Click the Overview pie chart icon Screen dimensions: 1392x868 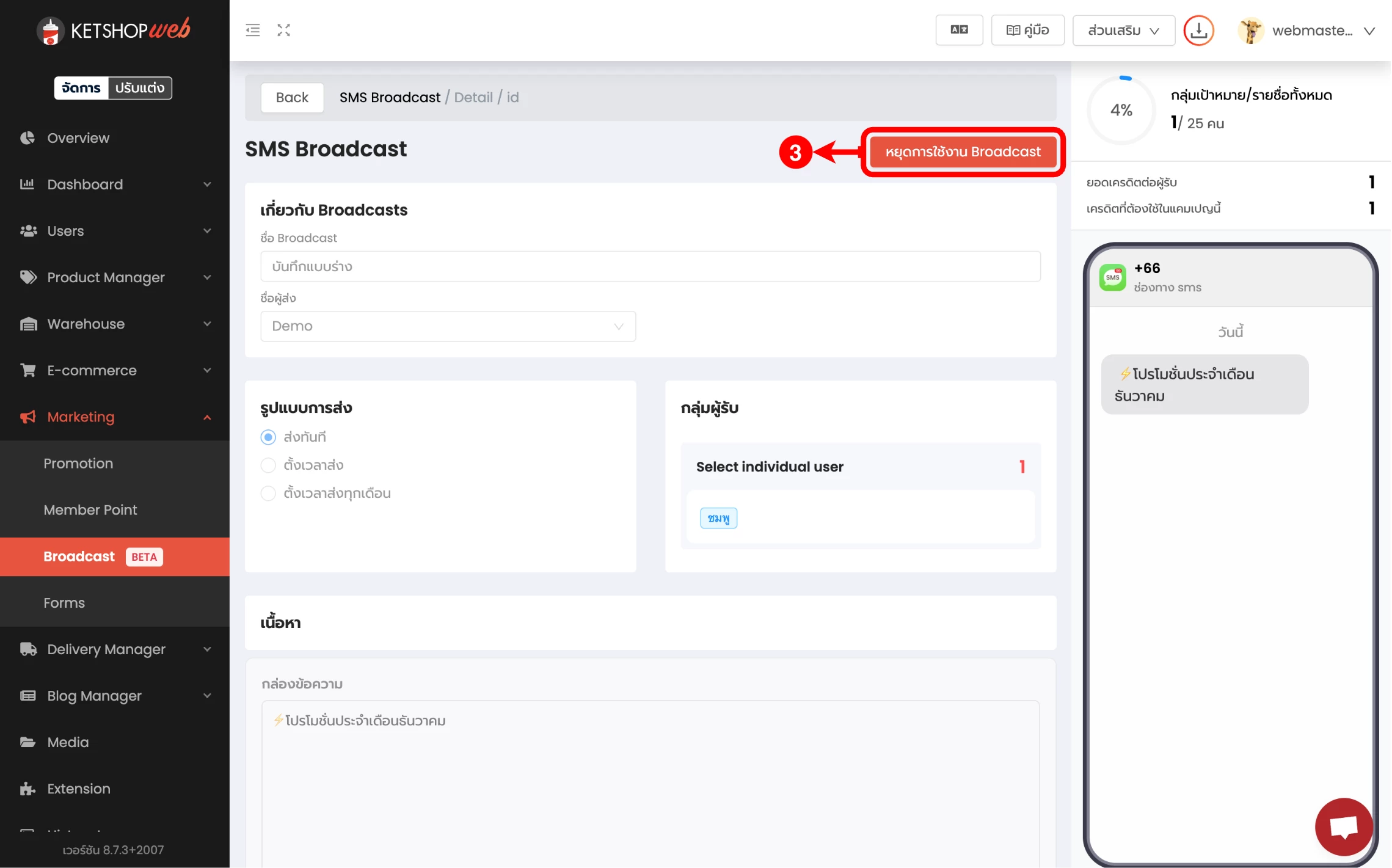point(27,138)
